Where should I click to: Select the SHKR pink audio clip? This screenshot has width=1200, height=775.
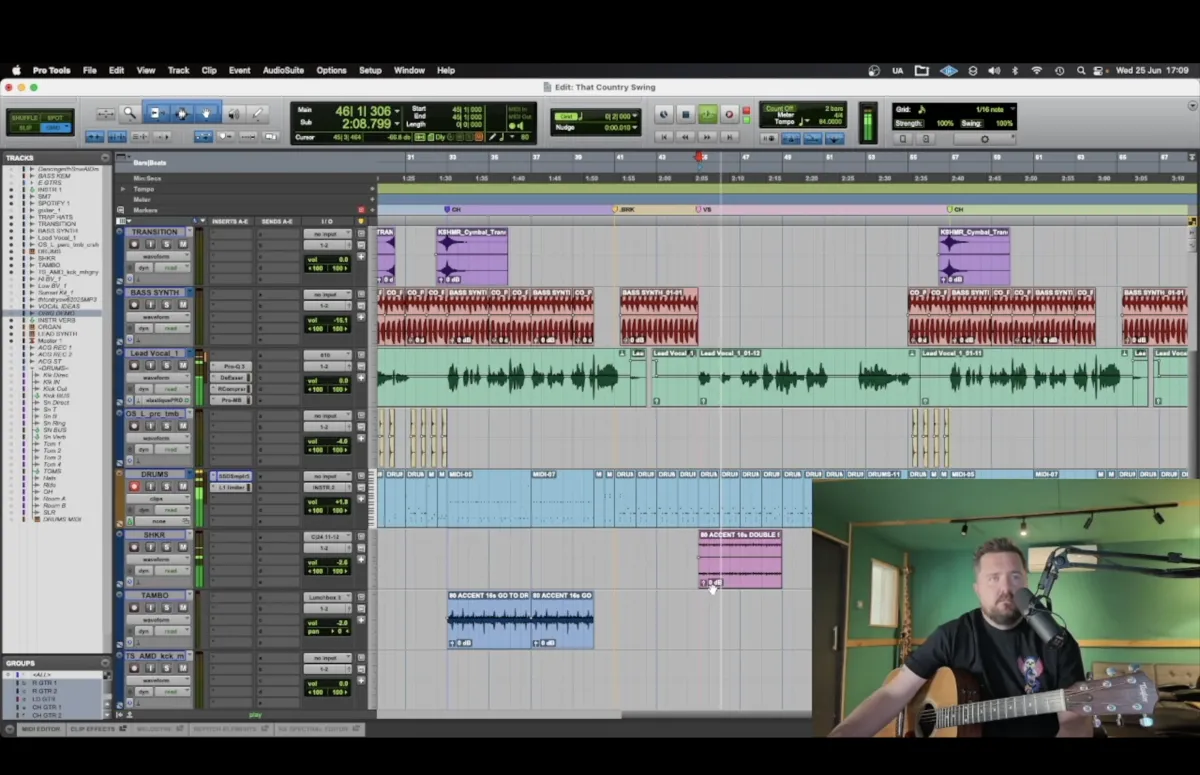(740, 560)
